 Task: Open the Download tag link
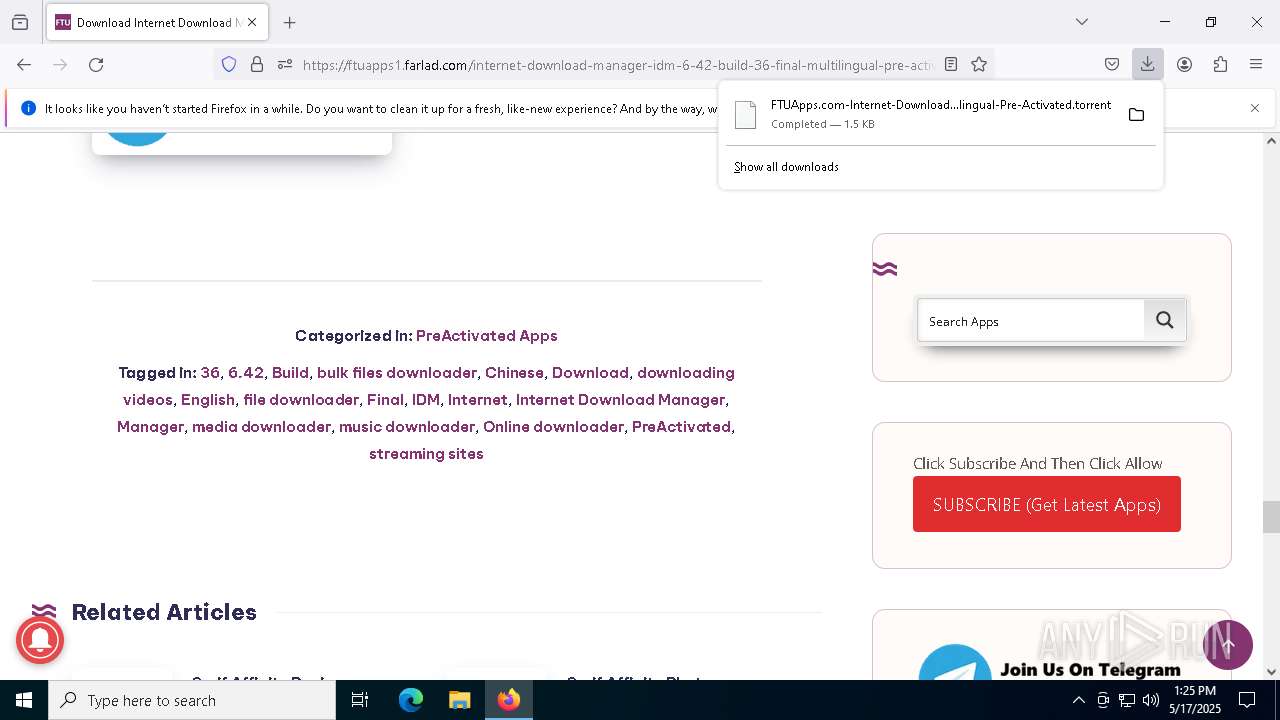pos(590,373)
